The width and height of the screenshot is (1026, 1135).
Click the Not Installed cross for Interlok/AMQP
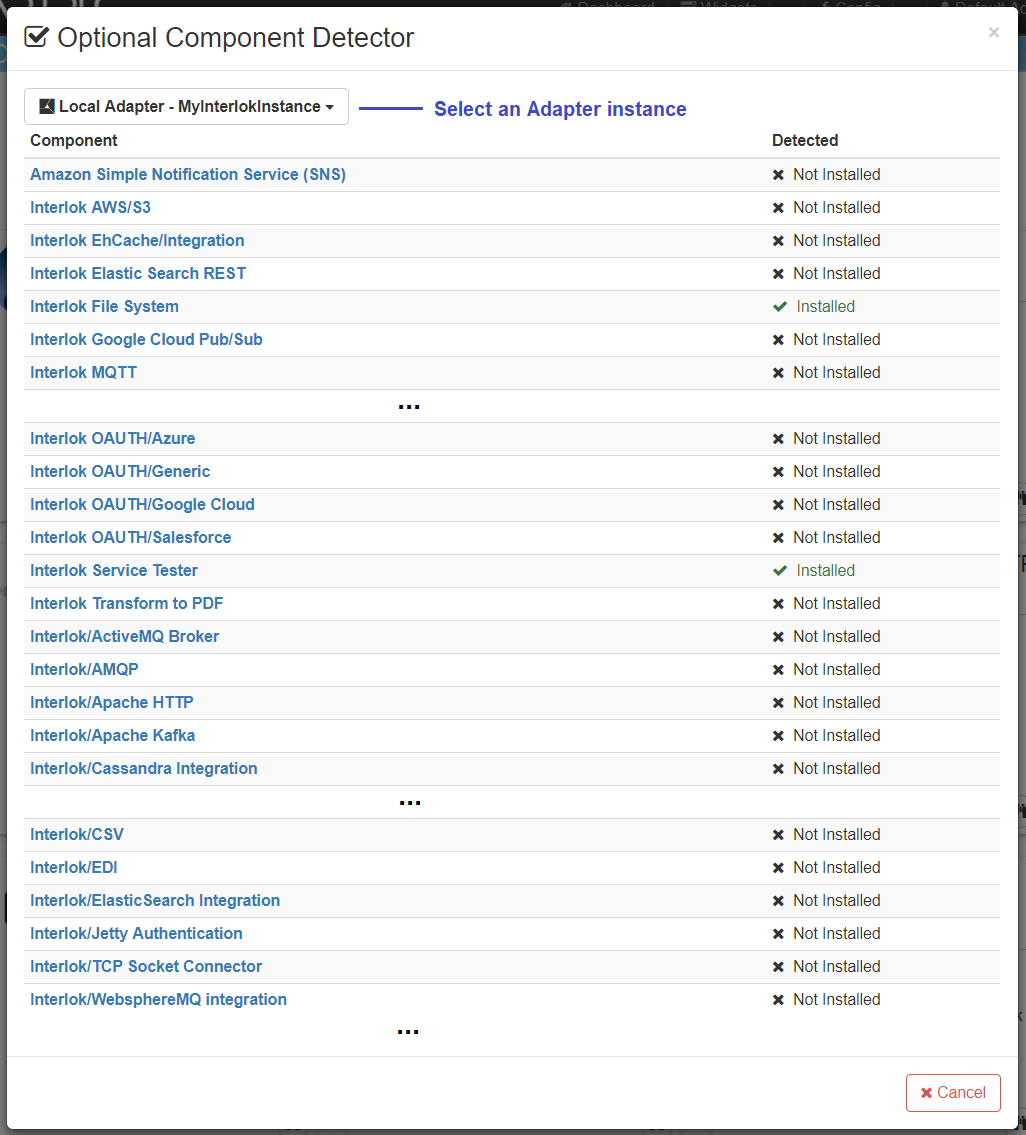point(778,670)
